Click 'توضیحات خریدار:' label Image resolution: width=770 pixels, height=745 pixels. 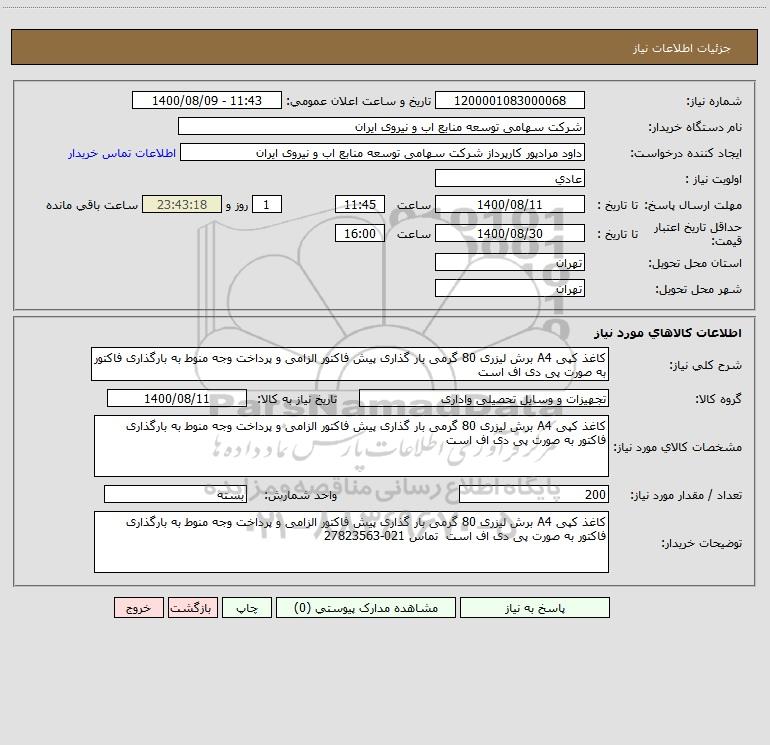(x=702, y=543)
